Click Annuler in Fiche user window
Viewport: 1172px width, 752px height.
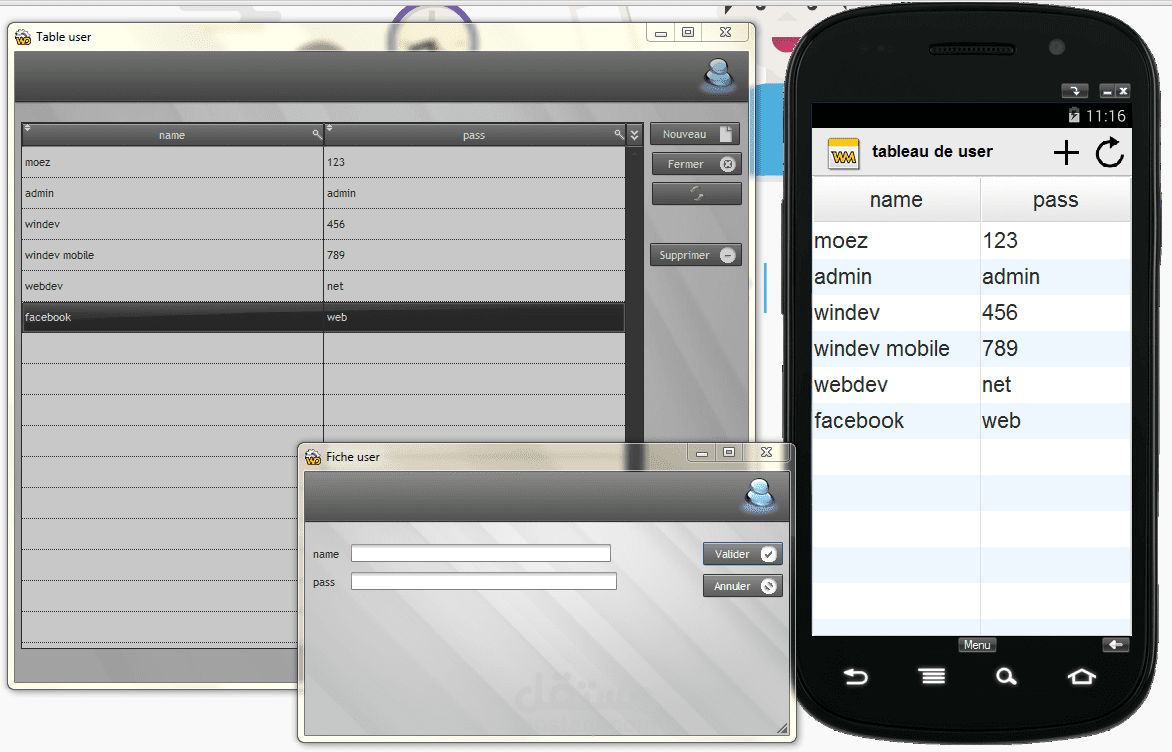(742, 586)
